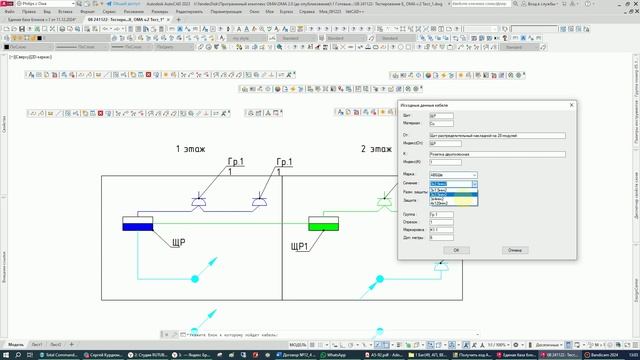Switch to the first drawing file tab
The image size is (640, 360).
42,20
